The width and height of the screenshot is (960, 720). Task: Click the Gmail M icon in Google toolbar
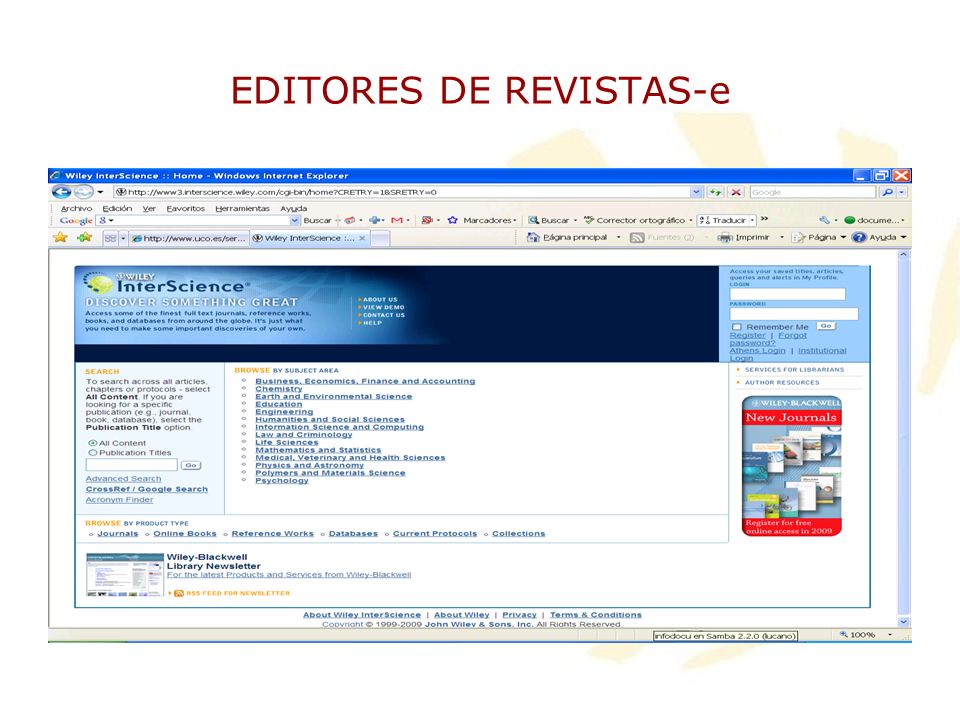coord(397,220)
